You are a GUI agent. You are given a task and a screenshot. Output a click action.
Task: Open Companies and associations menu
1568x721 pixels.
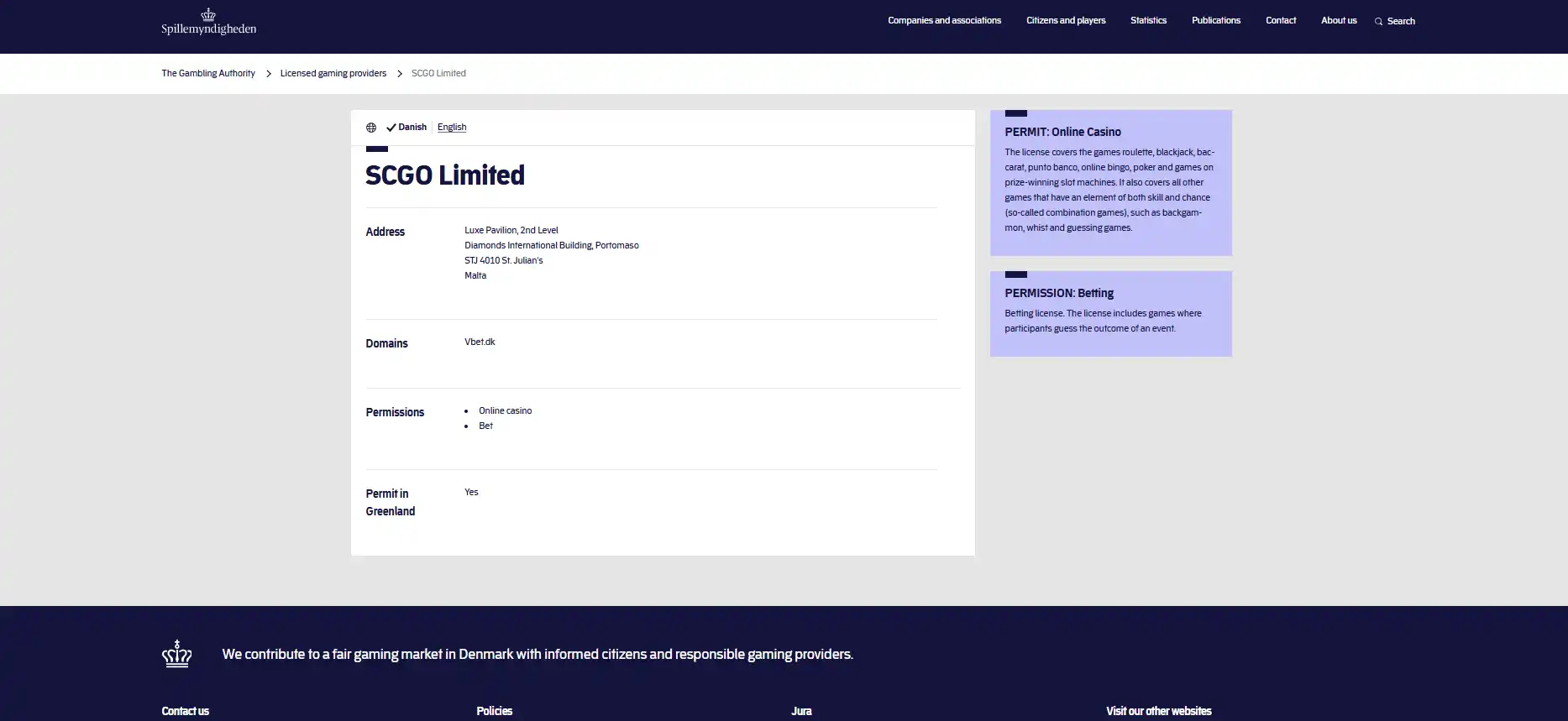[944, 20]
